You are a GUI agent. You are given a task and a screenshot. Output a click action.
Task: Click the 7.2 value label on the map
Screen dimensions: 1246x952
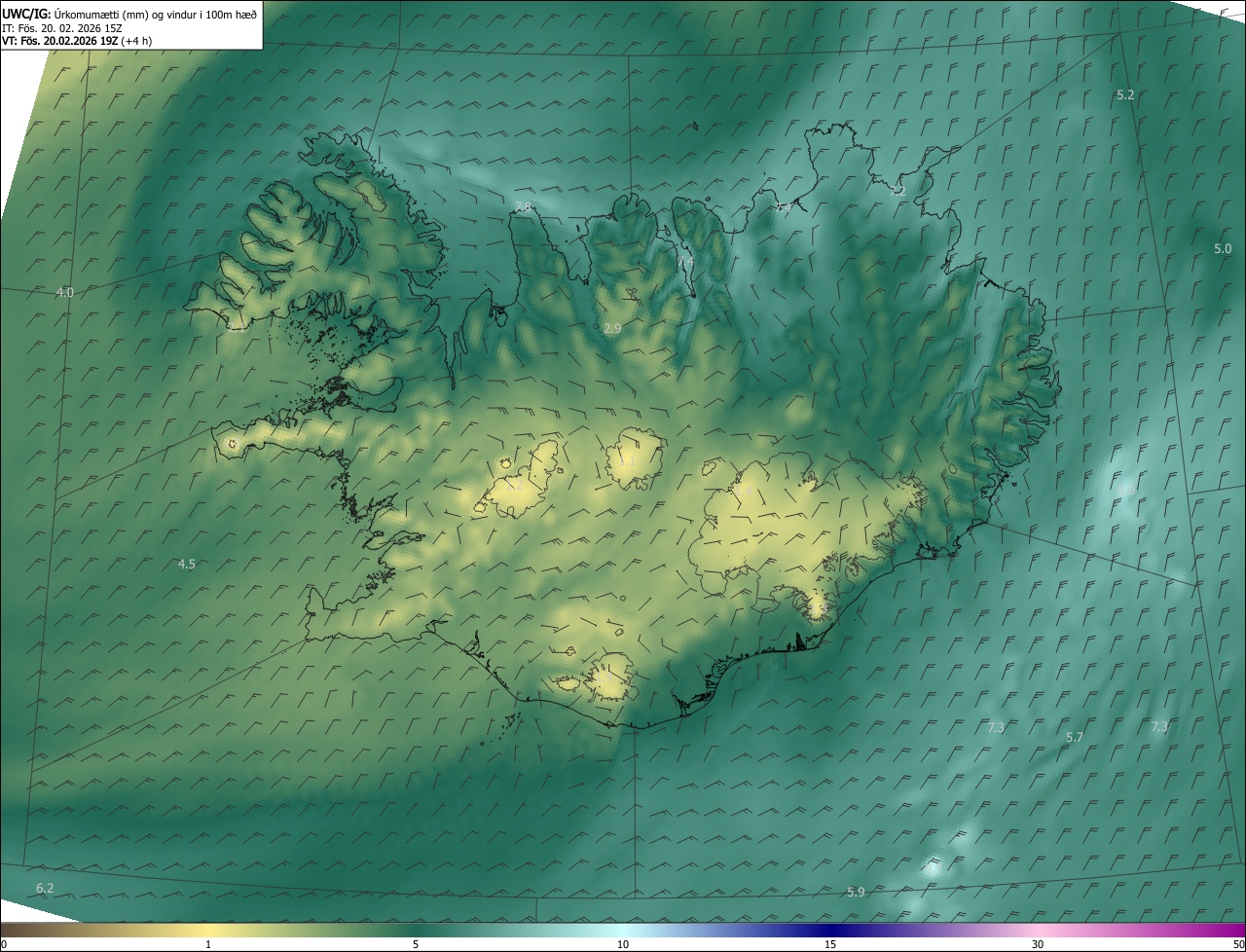coord(898,192)
